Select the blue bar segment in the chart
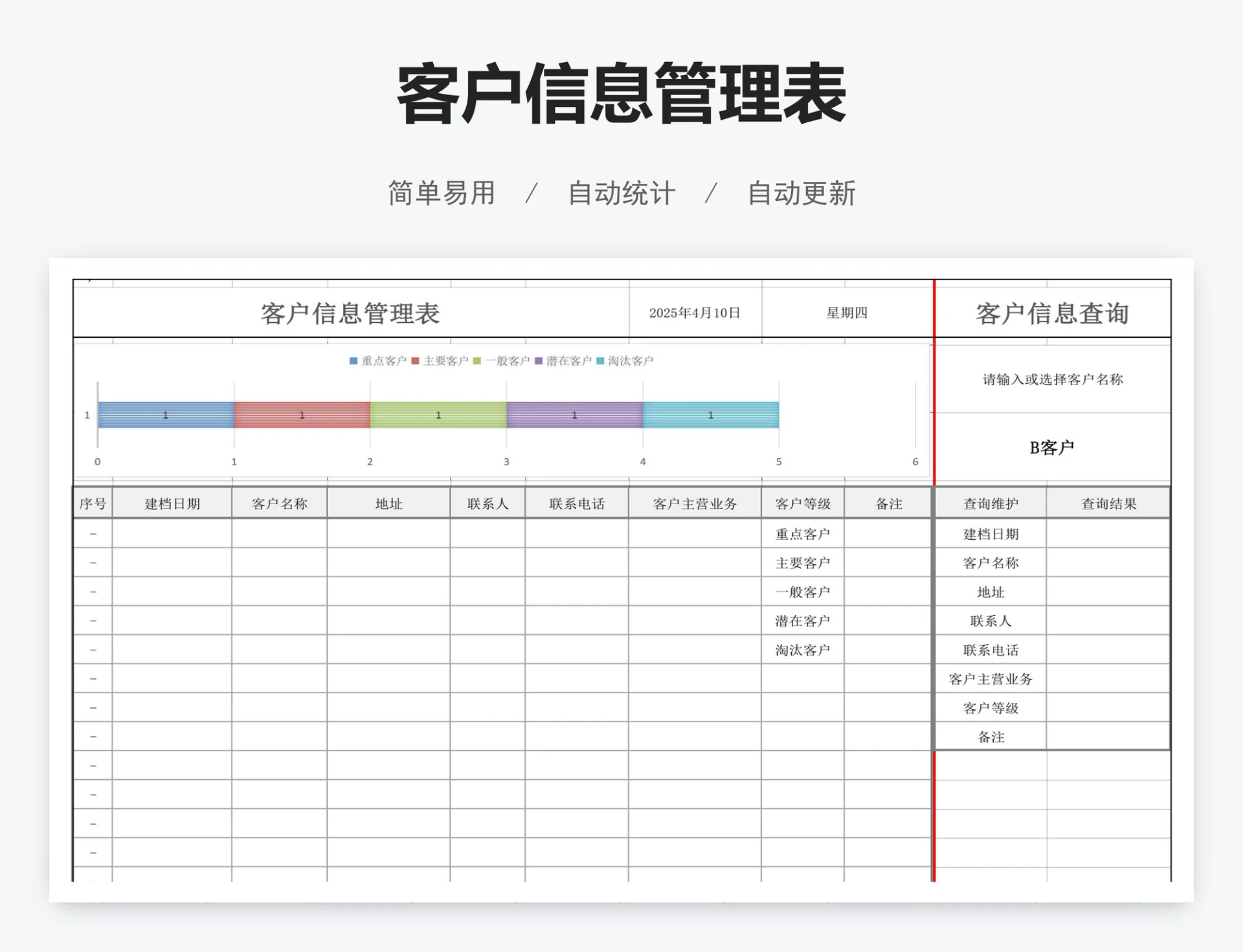The image size is (1243, 952). 165,415
